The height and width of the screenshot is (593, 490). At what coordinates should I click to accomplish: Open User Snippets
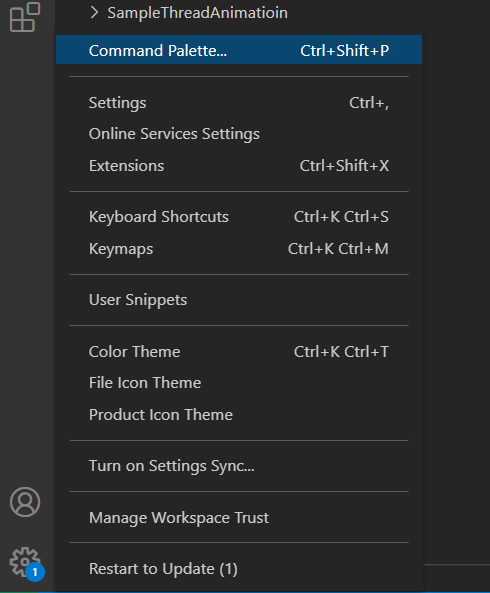click(x=239, y=300)
